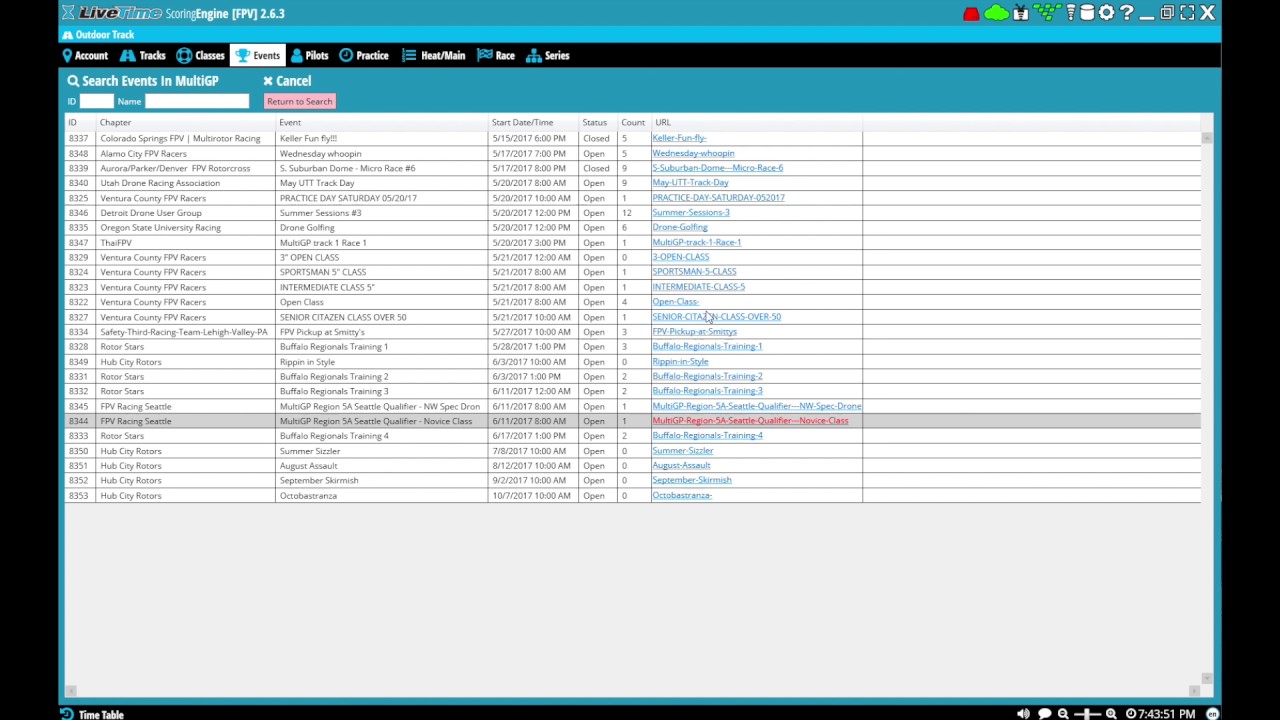Select the Detroit Drone User Group row
The width and height of the screenshot is (1280, 720).
632,213
